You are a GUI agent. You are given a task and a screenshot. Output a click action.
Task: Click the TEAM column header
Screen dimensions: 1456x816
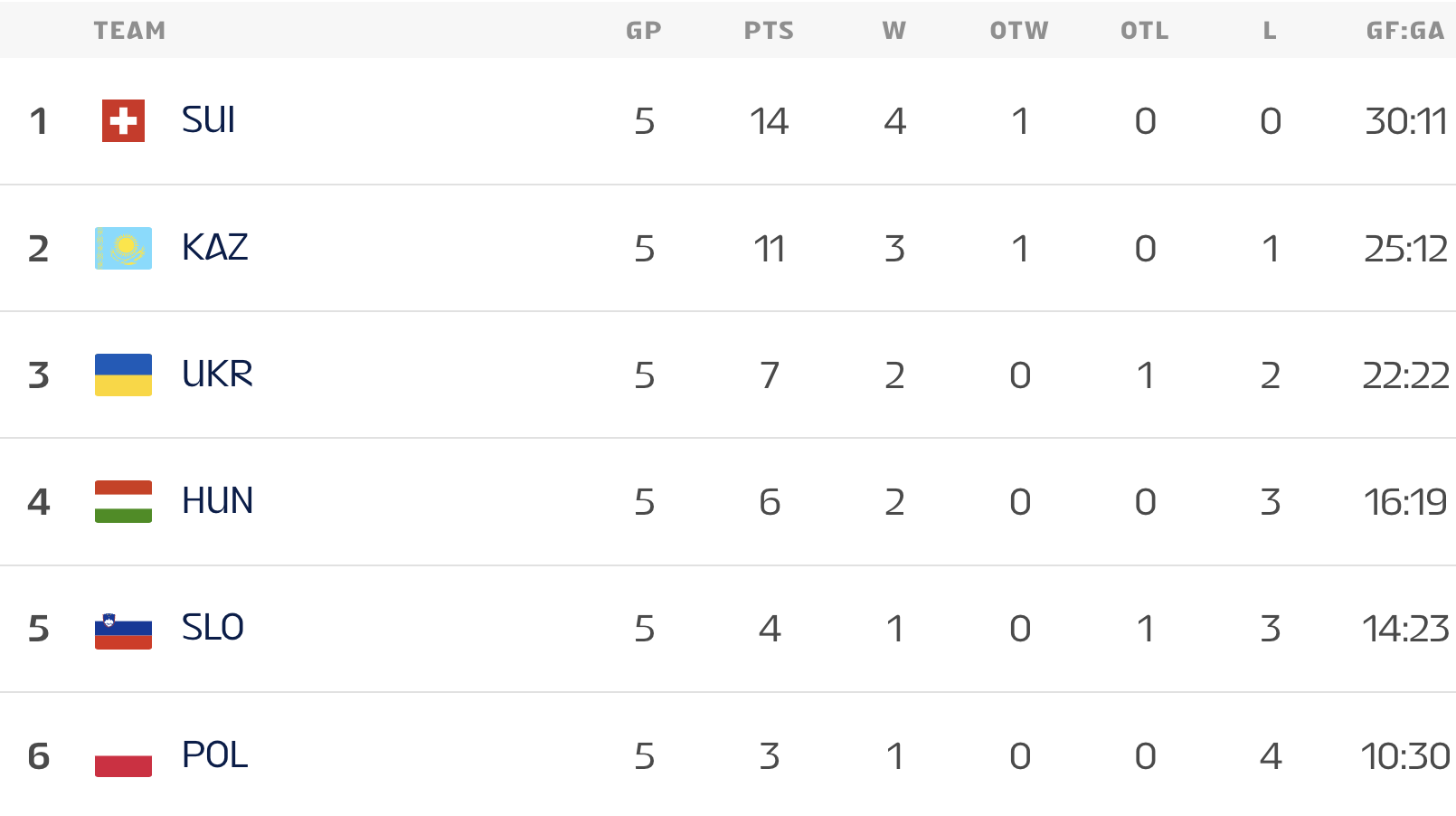click(129, 31)
